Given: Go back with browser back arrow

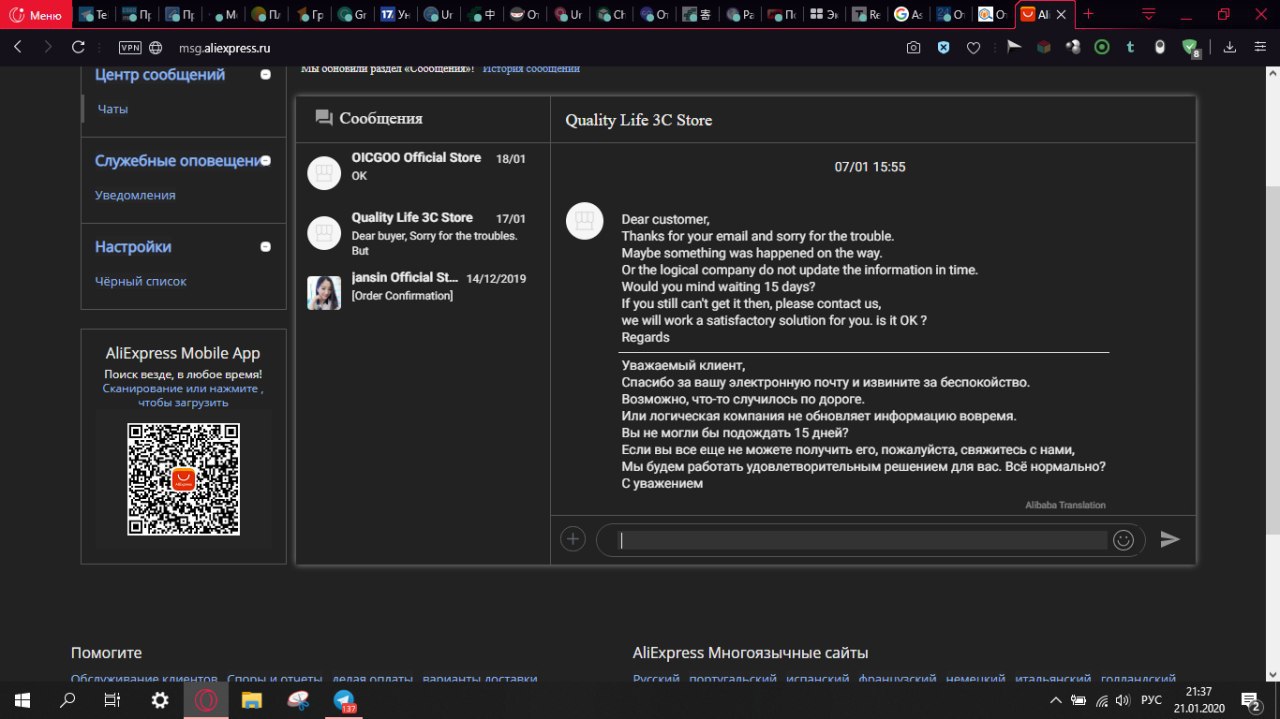Looking at the screenshot, I should [18, 47].
